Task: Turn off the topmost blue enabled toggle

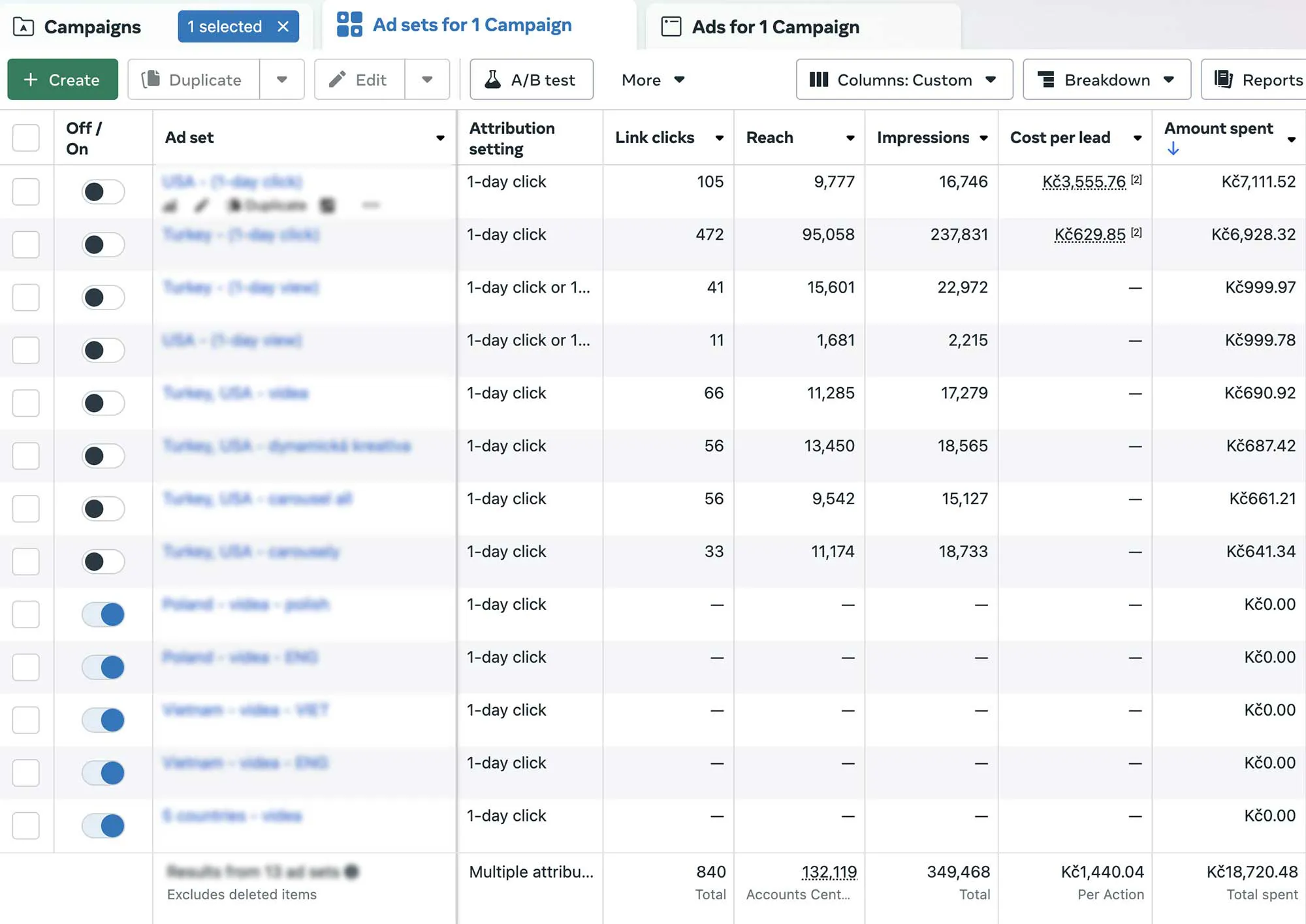Action: point(103,614)
